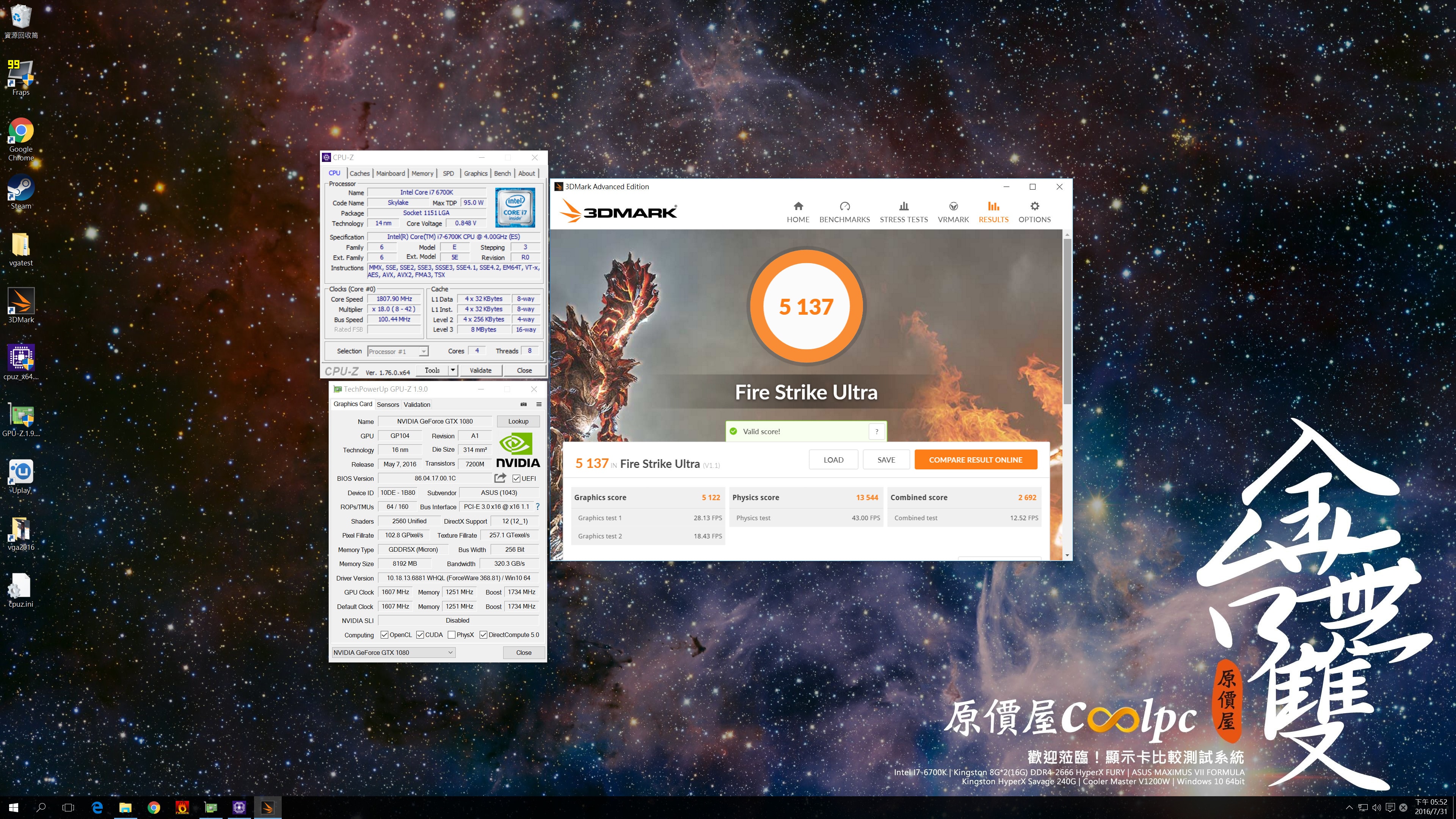This screenshot has height=819, width=1456.
Task: Click the GPU-Z screenshot camera icon
Action: point(523,404)
